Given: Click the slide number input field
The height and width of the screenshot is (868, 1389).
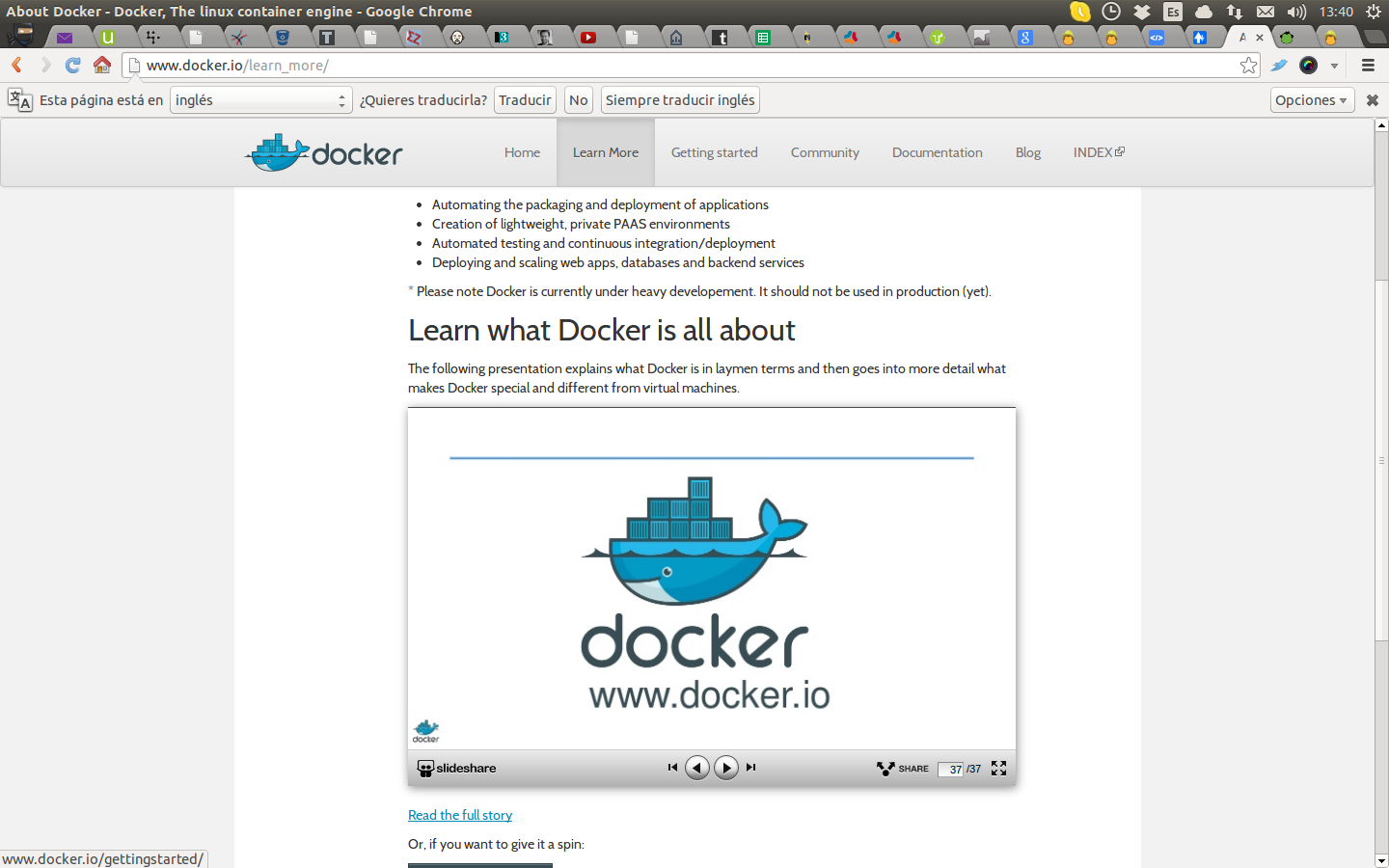Looking at the screenshot, I should click(951, 769).
